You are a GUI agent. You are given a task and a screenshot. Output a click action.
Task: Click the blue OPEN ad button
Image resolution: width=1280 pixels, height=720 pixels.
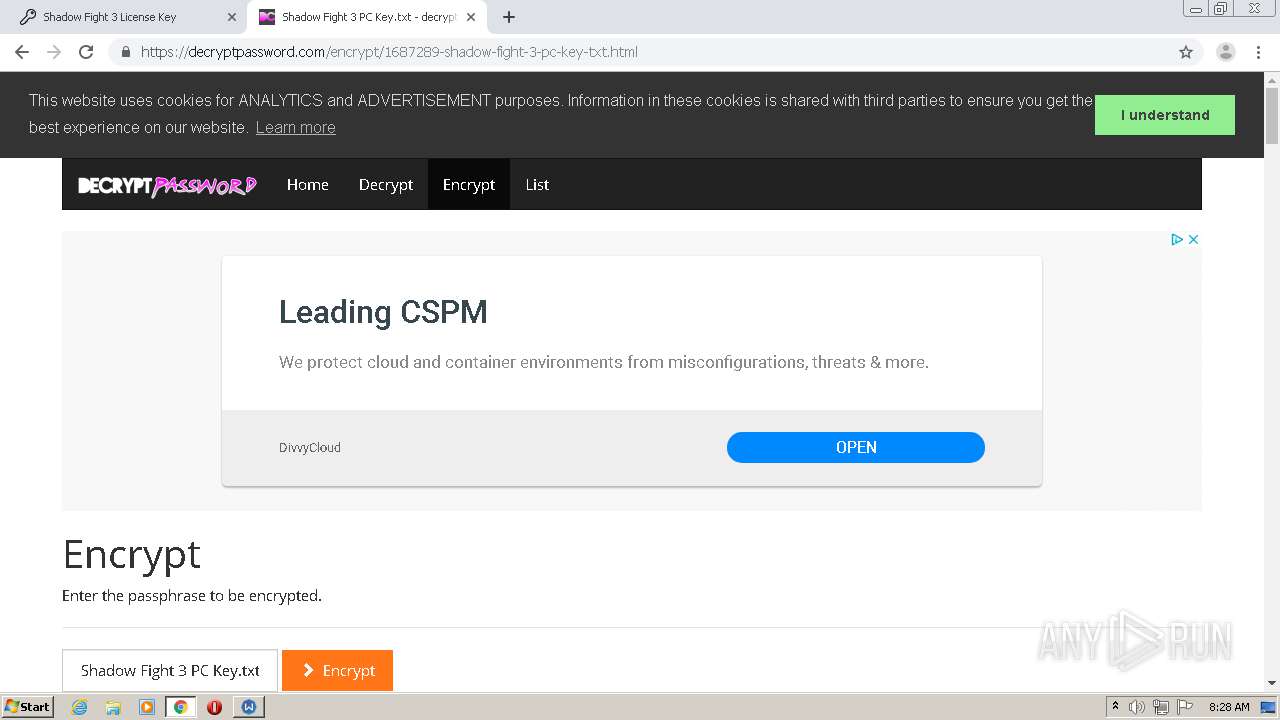click(856, 447)
